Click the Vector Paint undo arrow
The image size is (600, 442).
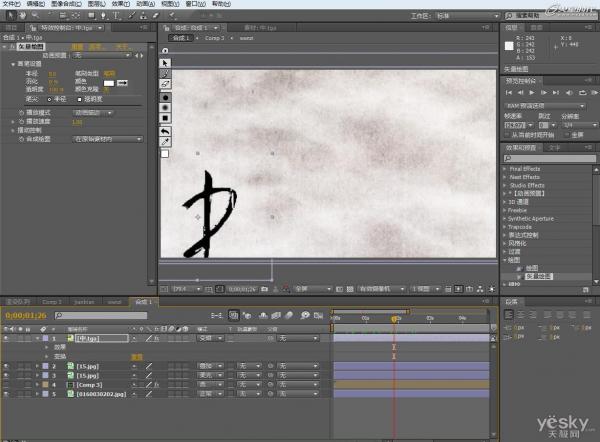165,132
